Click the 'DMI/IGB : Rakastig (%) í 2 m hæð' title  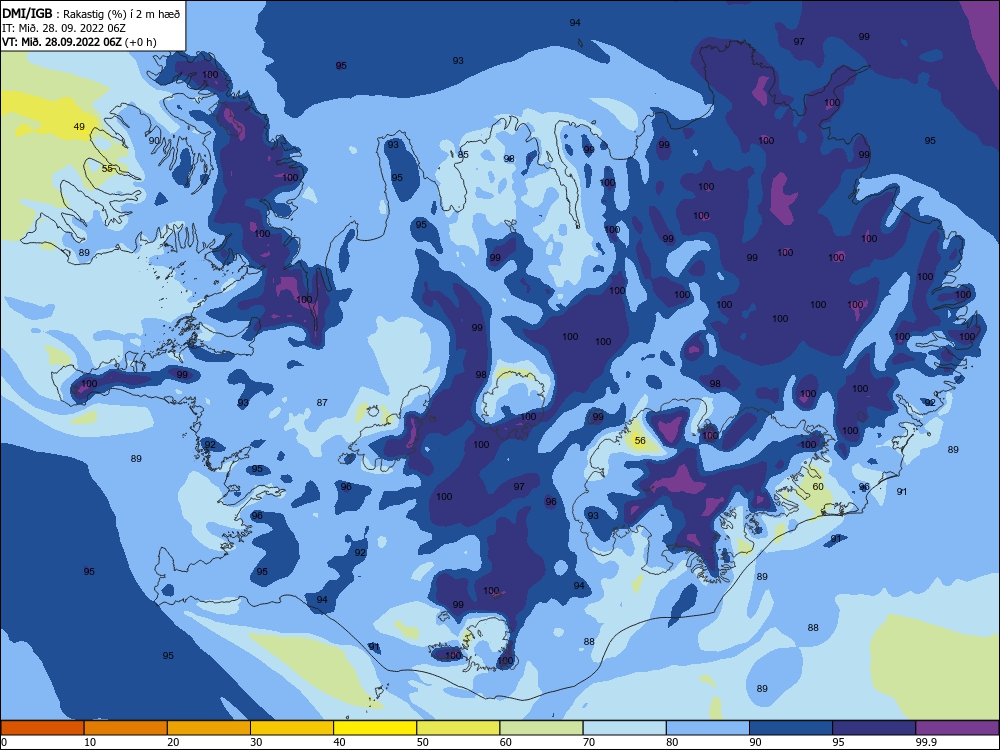(x=91, y=13)
